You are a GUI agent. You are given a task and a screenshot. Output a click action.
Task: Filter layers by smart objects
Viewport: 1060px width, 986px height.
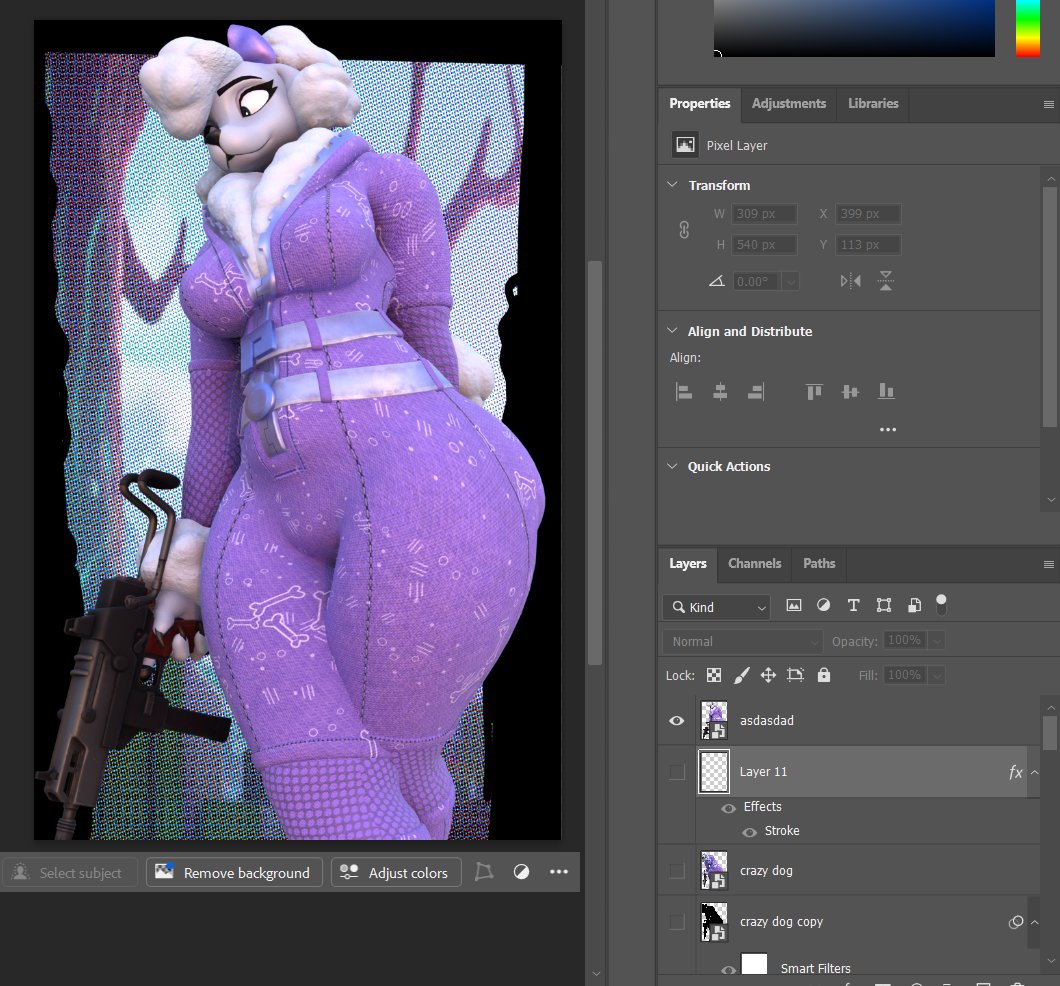pyautogui.click(x=914, y=606)
